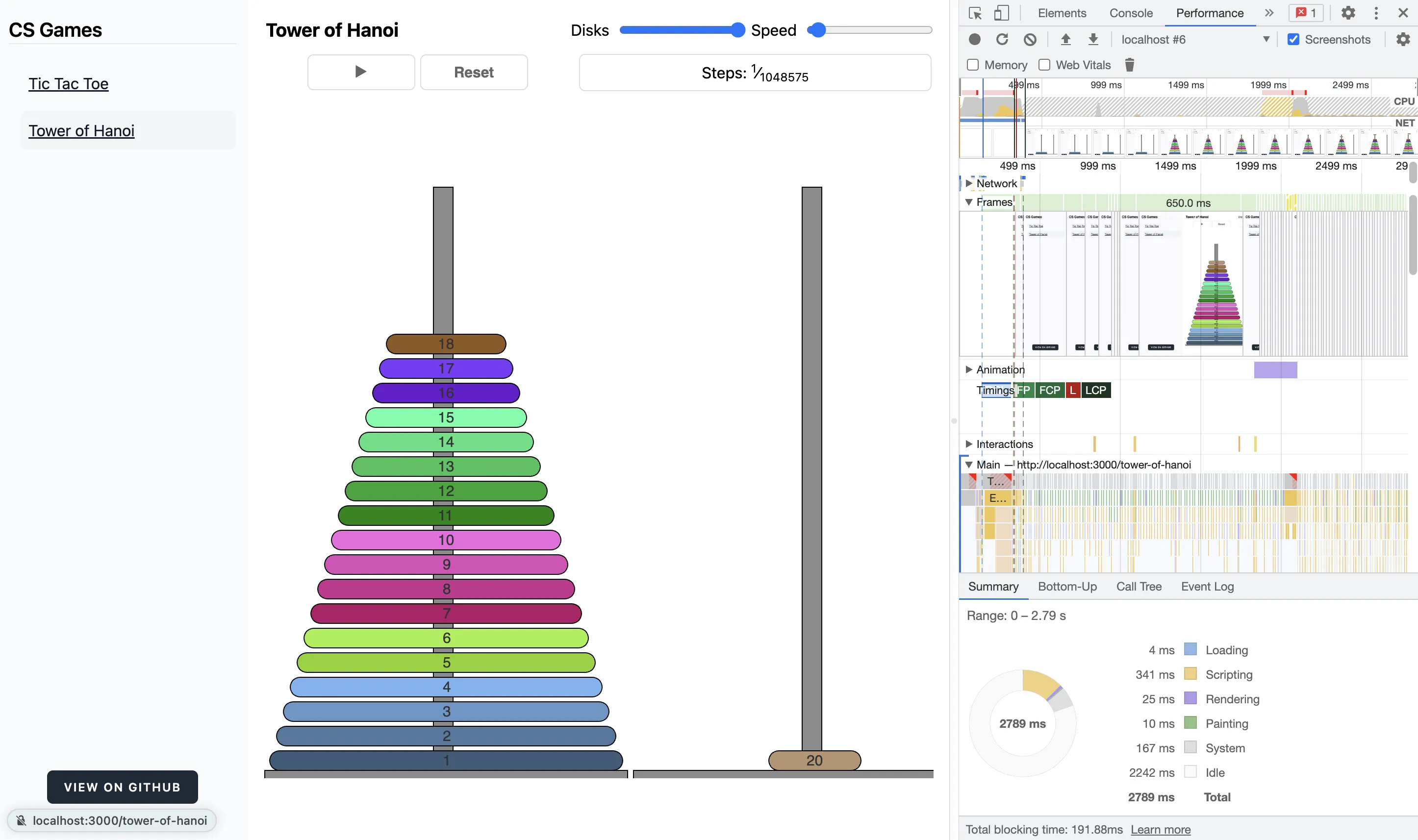Click the load profile upload icon
The image size is (1418, 840).
[x=1066, y=40]
